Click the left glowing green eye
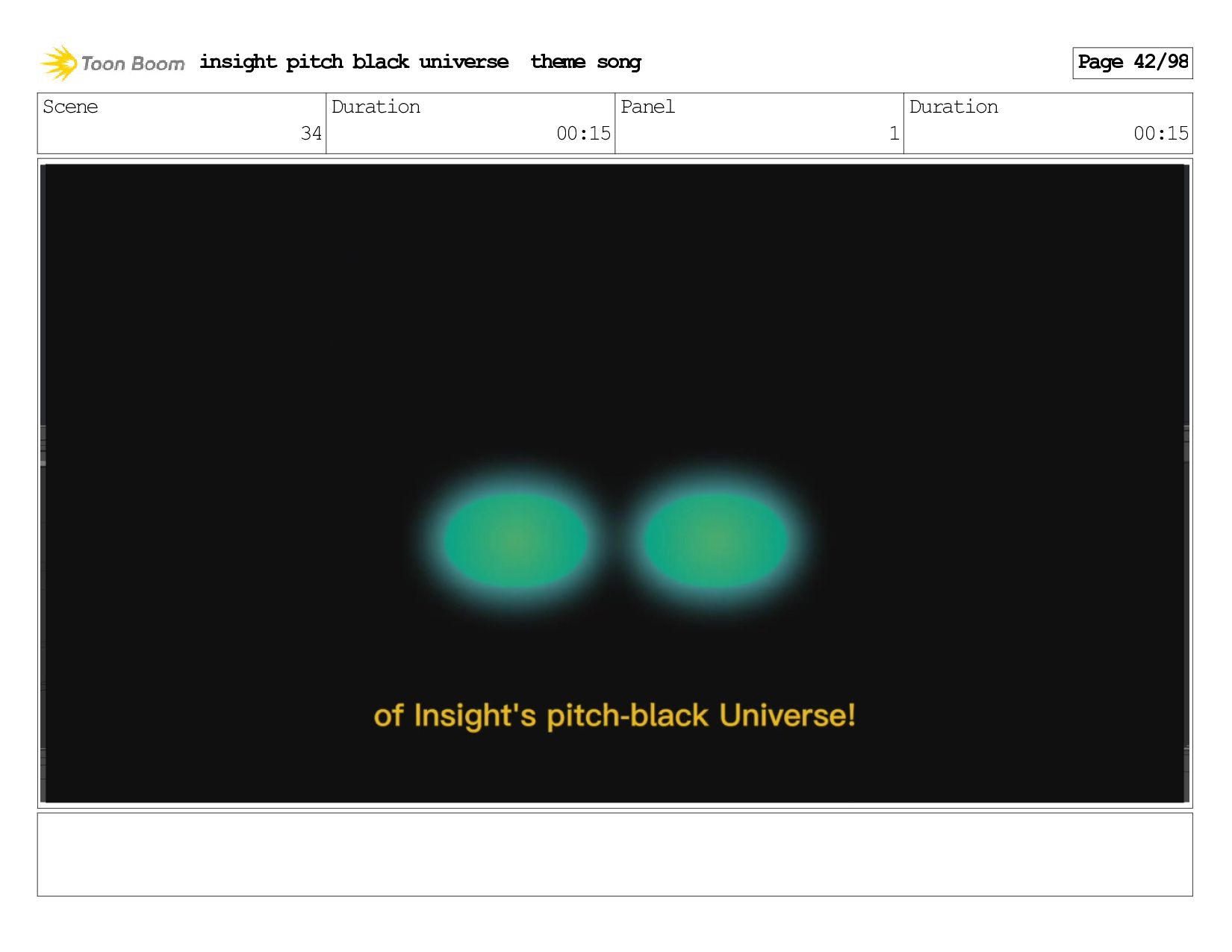Image resolution: width=1232 pixels, height=952 pixels. tap(515, 540)
